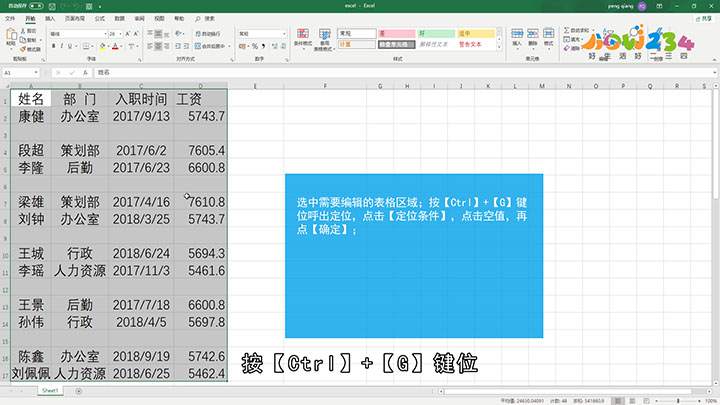720x405 pixels.
Task: Open the font size dropdown
Action: [x=120, y=34]
